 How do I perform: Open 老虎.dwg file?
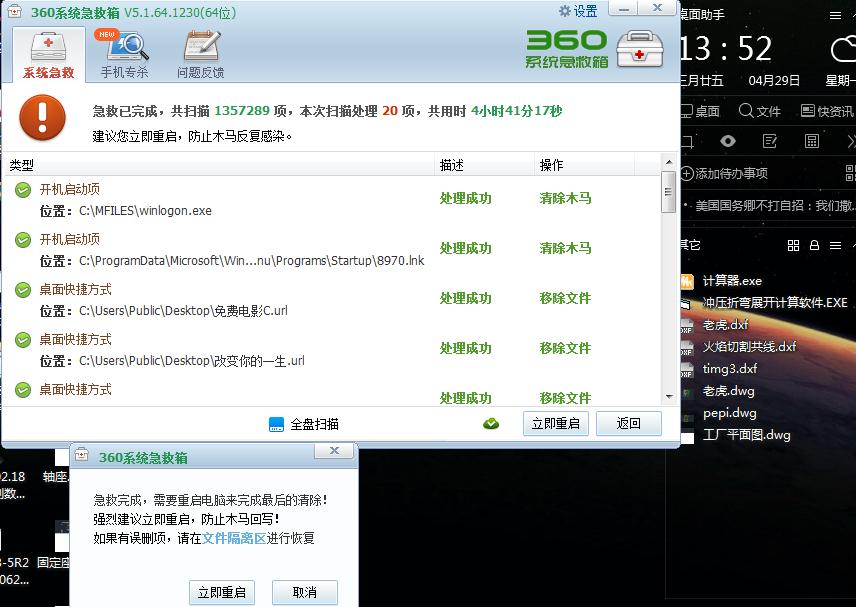[728, 391]
